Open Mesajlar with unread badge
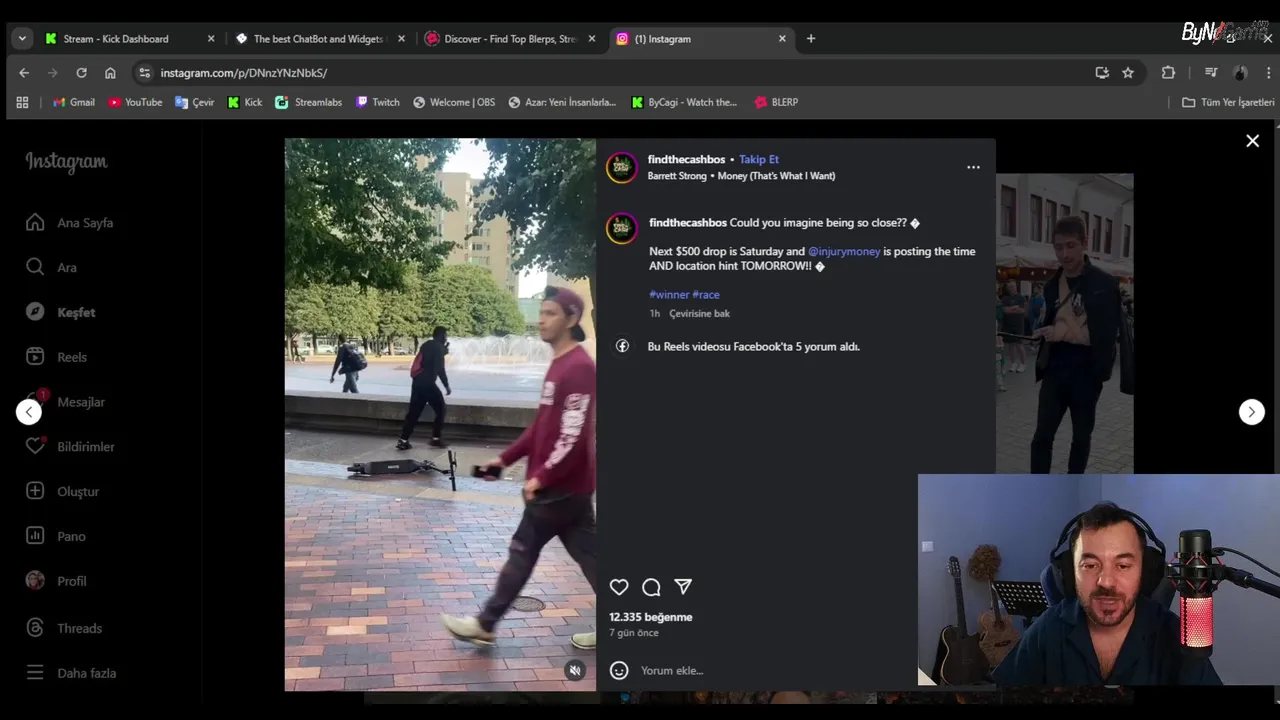This screenshot has width=1280, height=720. 65,402
